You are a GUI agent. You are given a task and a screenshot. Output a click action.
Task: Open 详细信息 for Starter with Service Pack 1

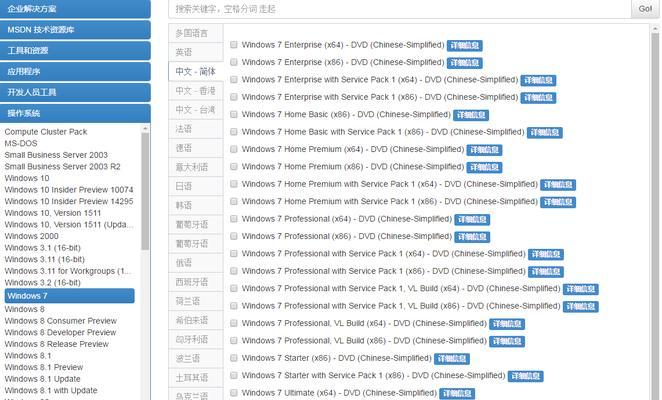click(x=525, y=376)
